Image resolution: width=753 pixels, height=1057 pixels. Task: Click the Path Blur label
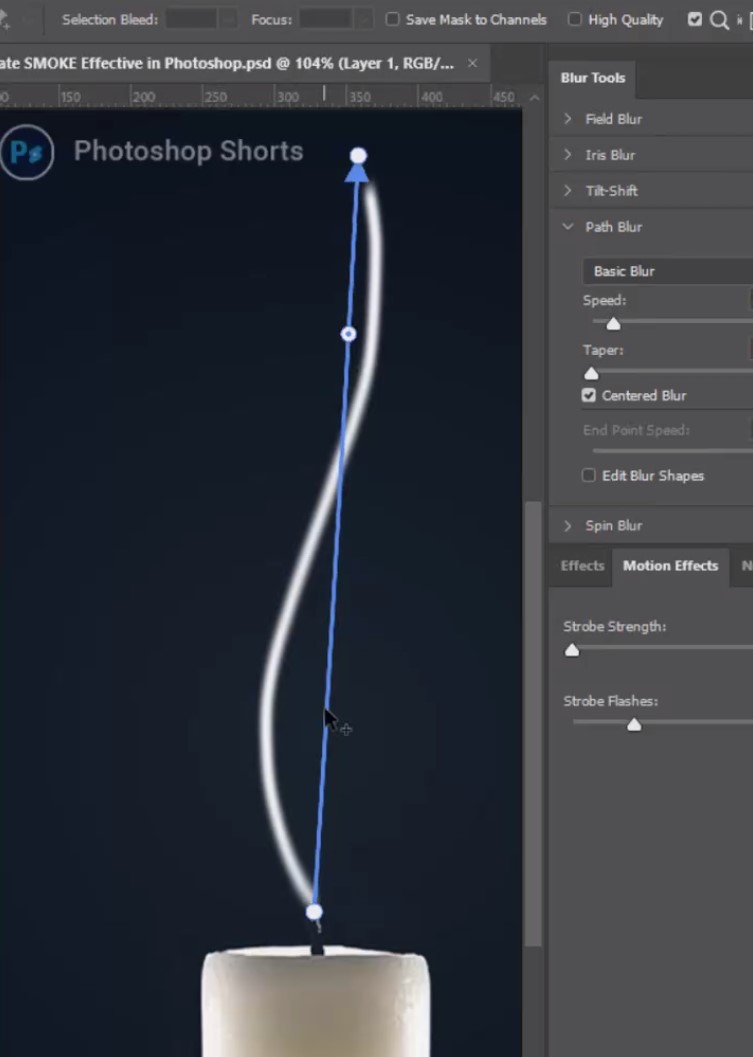click(613, 227)
